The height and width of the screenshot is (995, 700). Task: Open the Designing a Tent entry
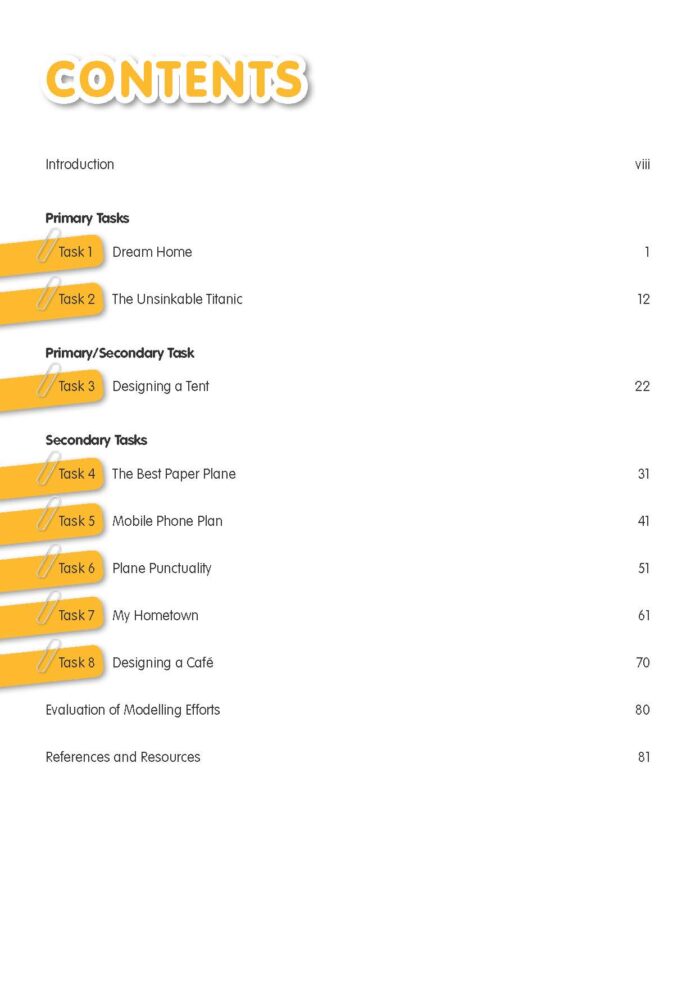(x=161, y=386)
